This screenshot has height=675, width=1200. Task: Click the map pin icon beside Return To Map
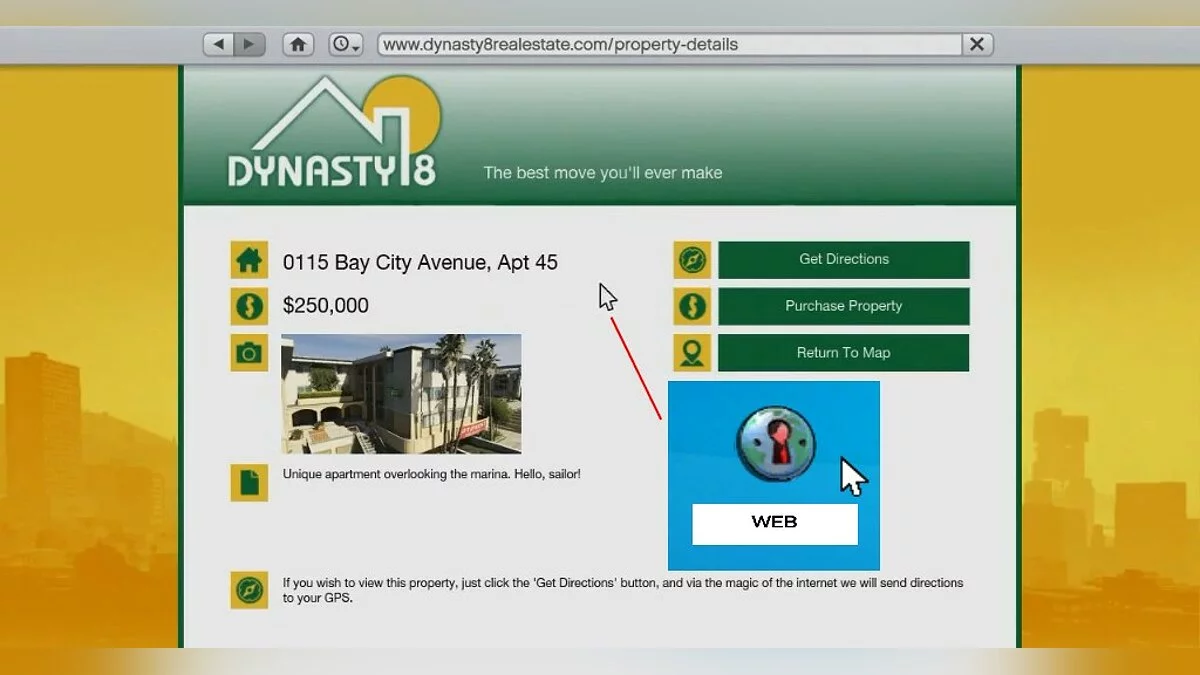coord(692,352)
